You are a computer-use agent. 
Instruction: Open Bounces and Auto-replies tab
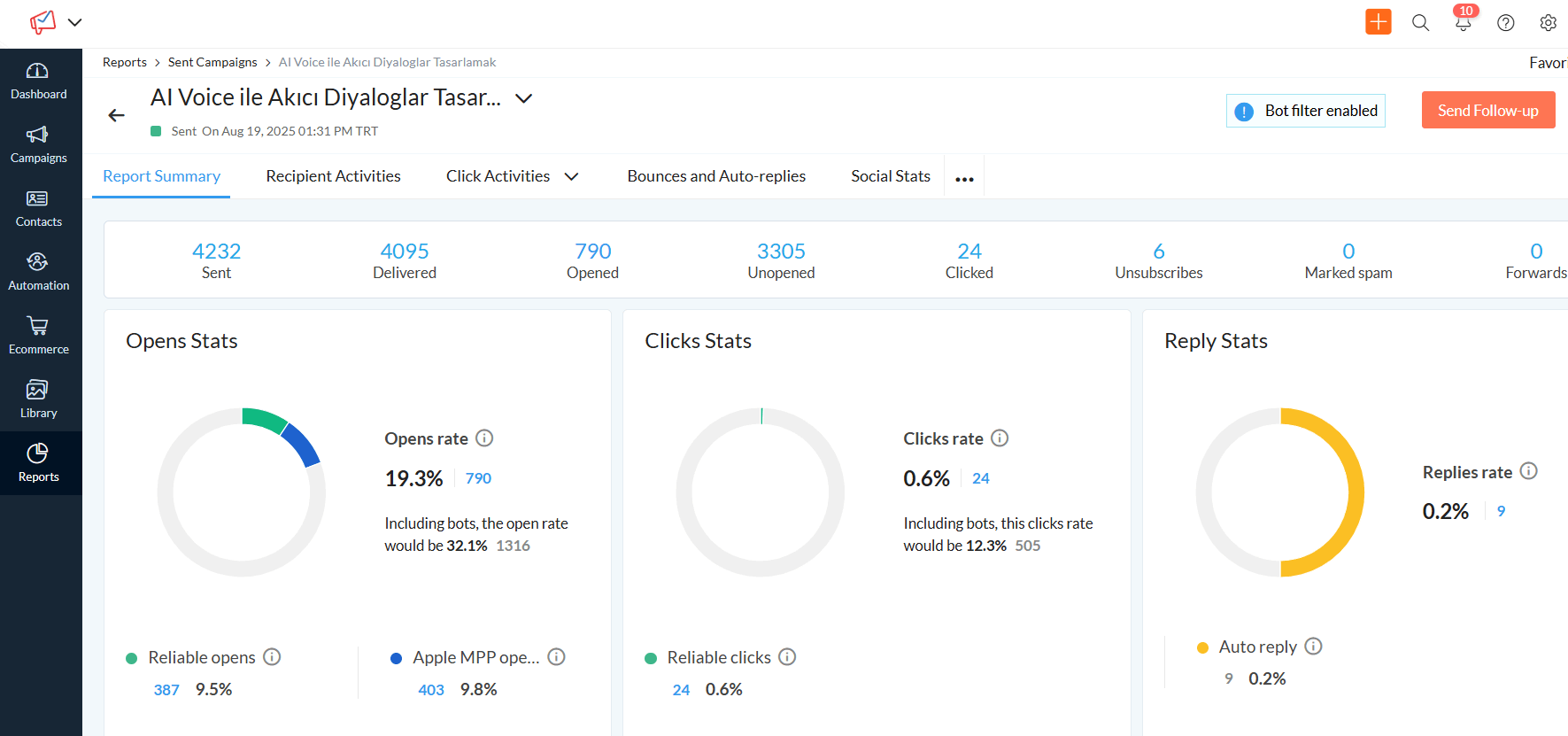click(x=716, y=176)
